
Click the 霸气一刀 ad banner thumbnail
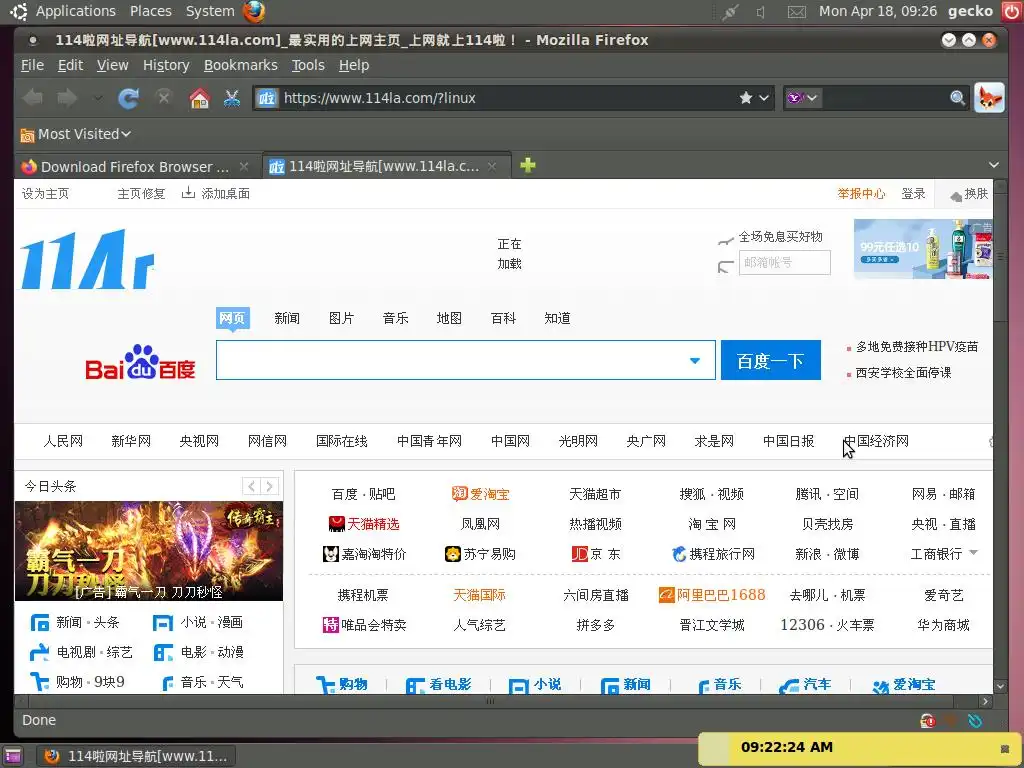149,551
